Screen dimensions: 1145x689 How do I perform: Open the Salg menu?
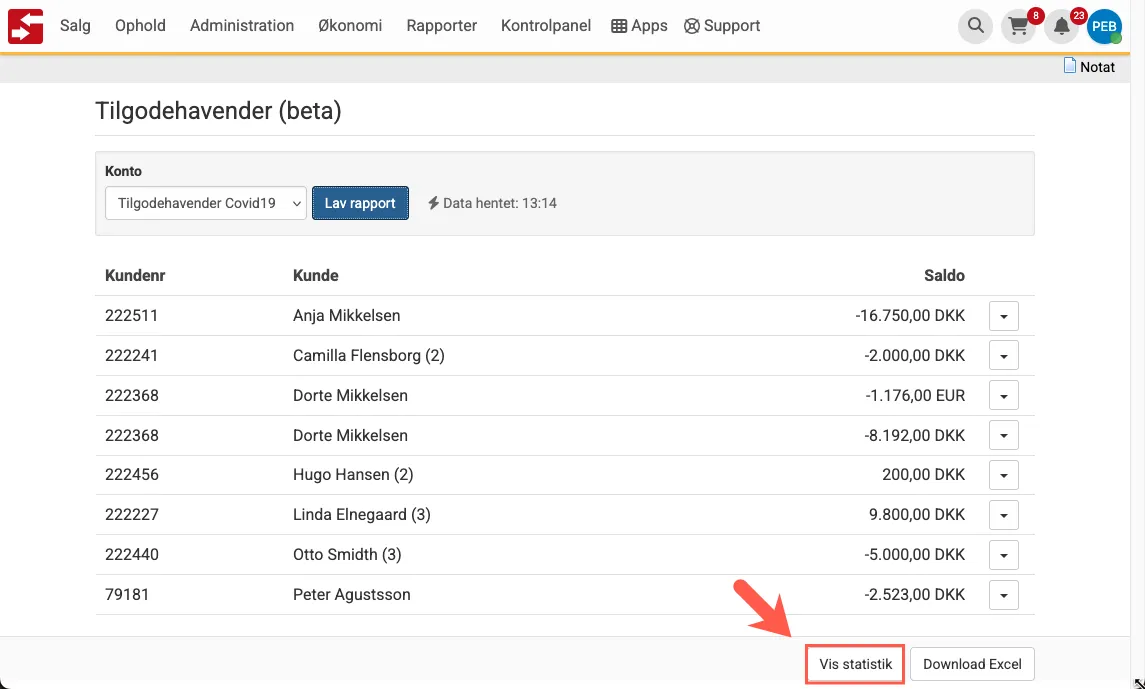75,26
